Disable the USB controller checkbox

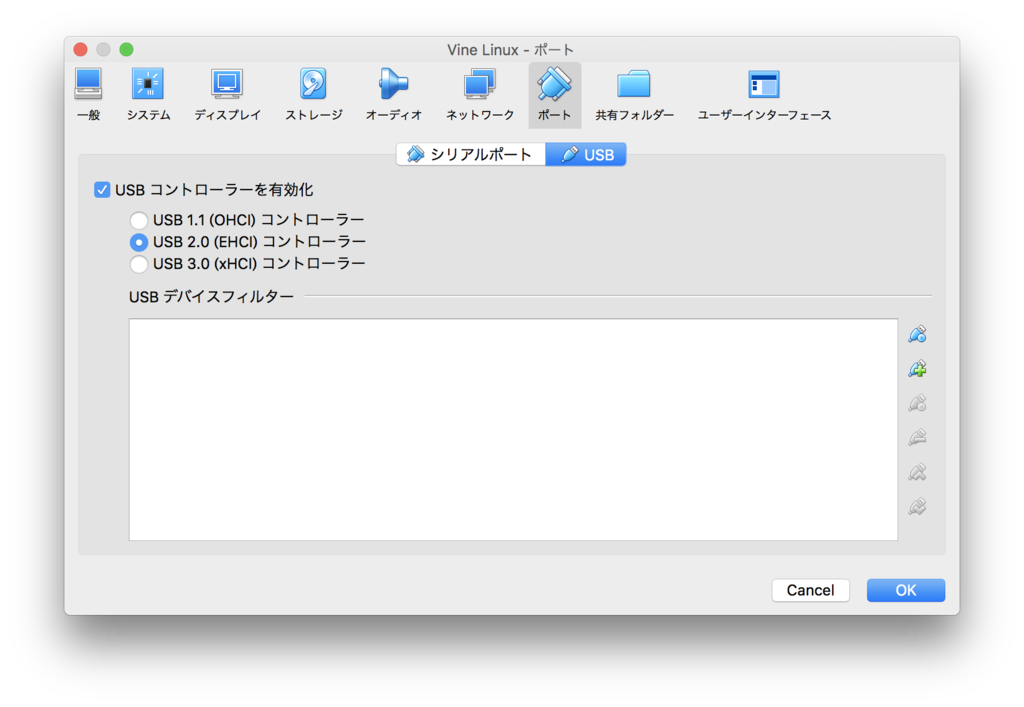tap(103, 189)
